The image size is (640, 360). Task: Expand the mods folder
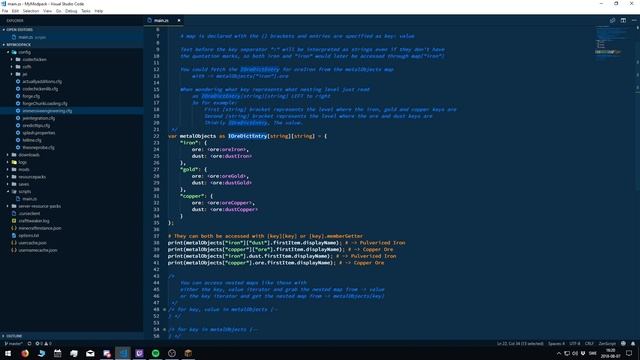24,170
